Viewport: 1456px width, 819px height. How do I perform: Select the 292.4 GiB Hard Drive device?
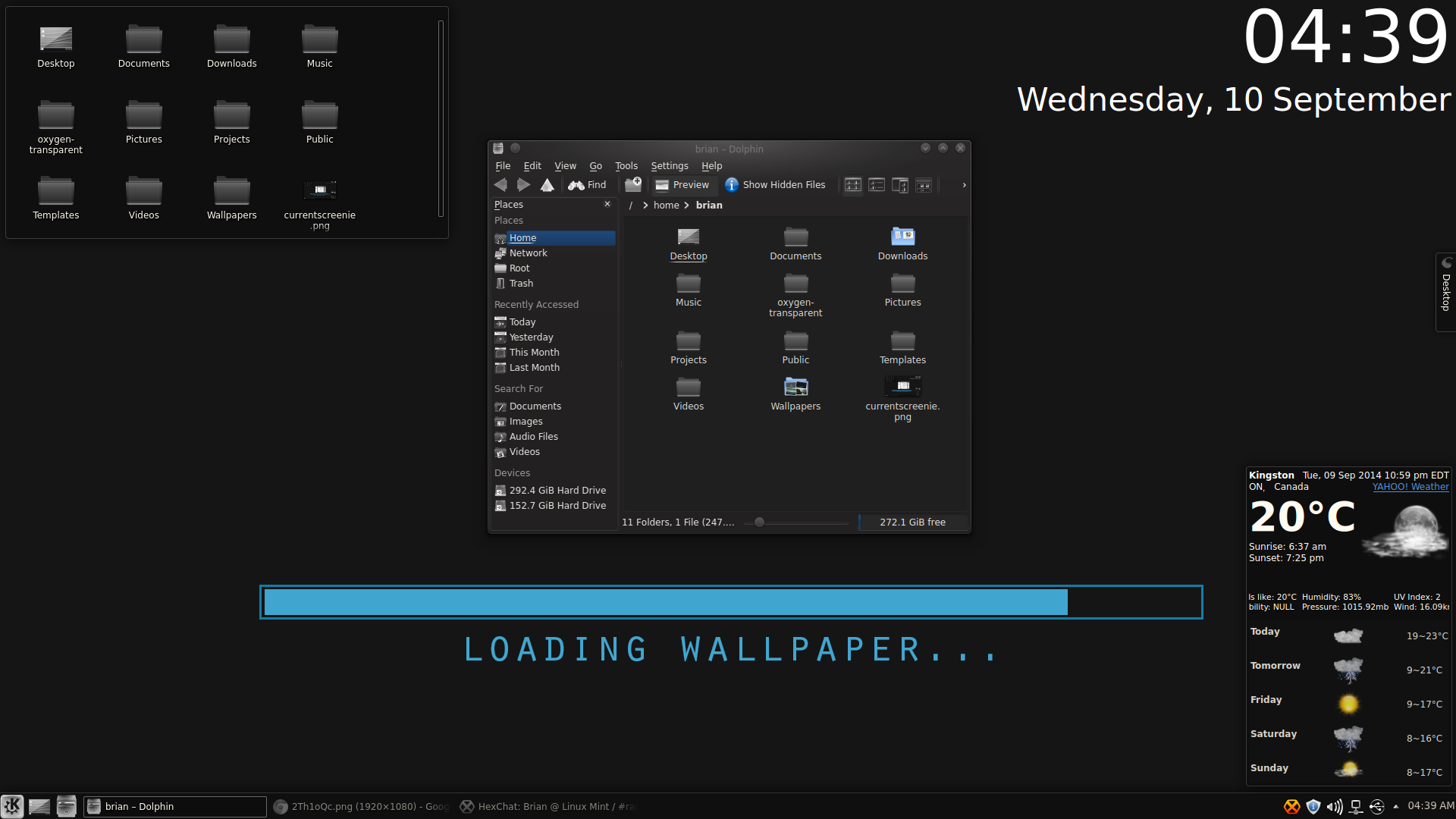[555, 490]
